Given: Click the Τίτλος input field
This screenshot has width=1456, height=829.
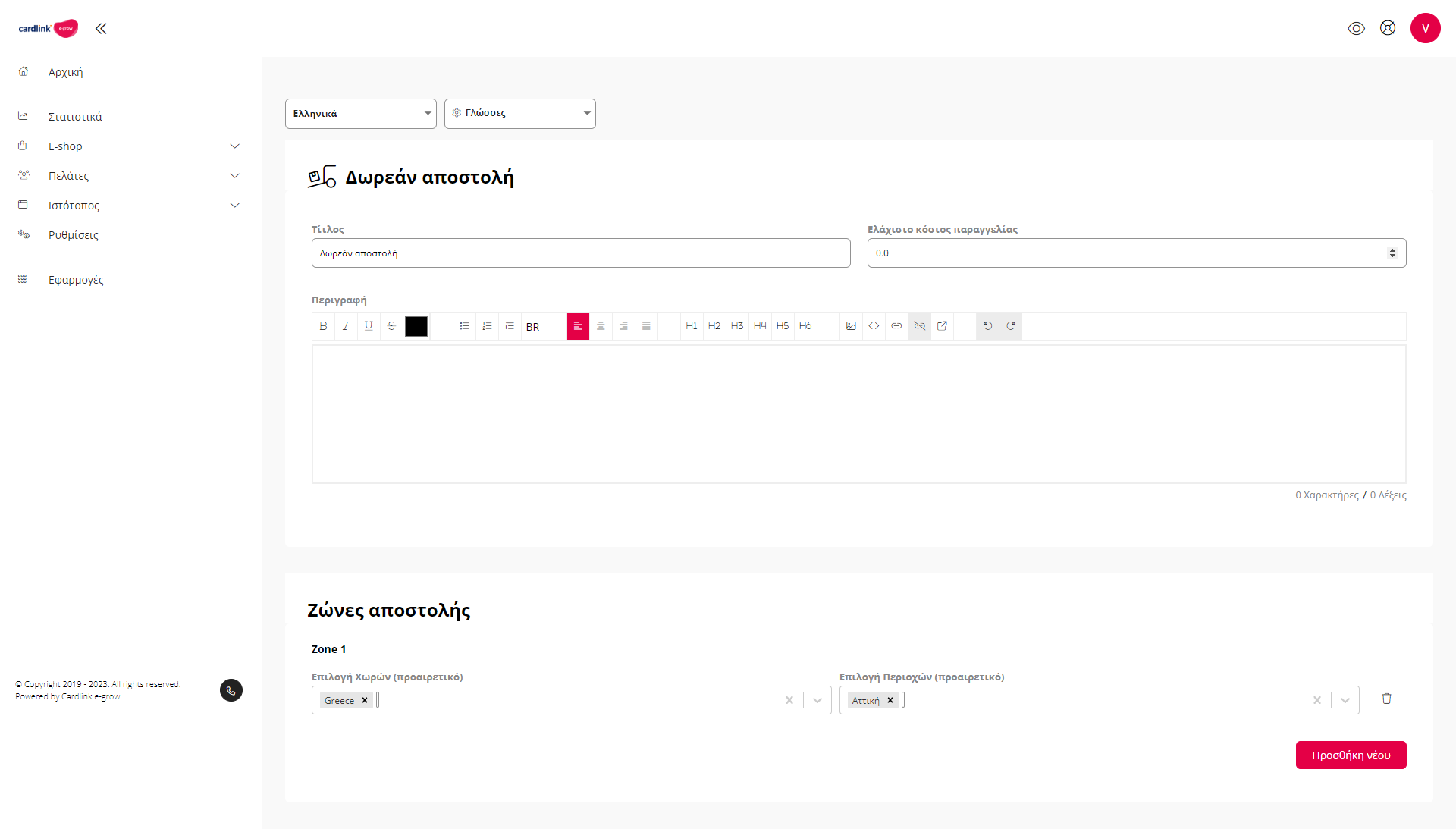Looking at the screenshot, I should pos(580,253).
